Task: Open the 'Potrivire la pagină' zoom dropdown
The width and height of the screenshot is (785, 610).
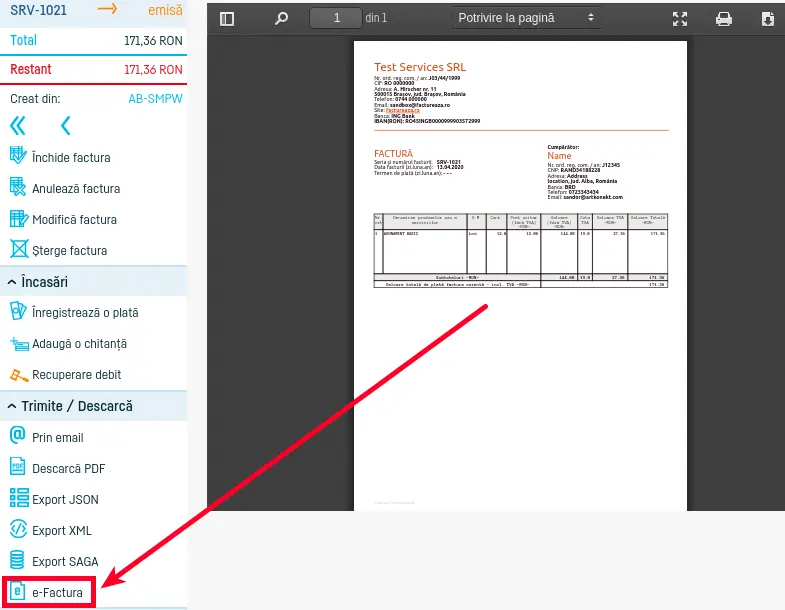Action: click(x=526, y=18)
